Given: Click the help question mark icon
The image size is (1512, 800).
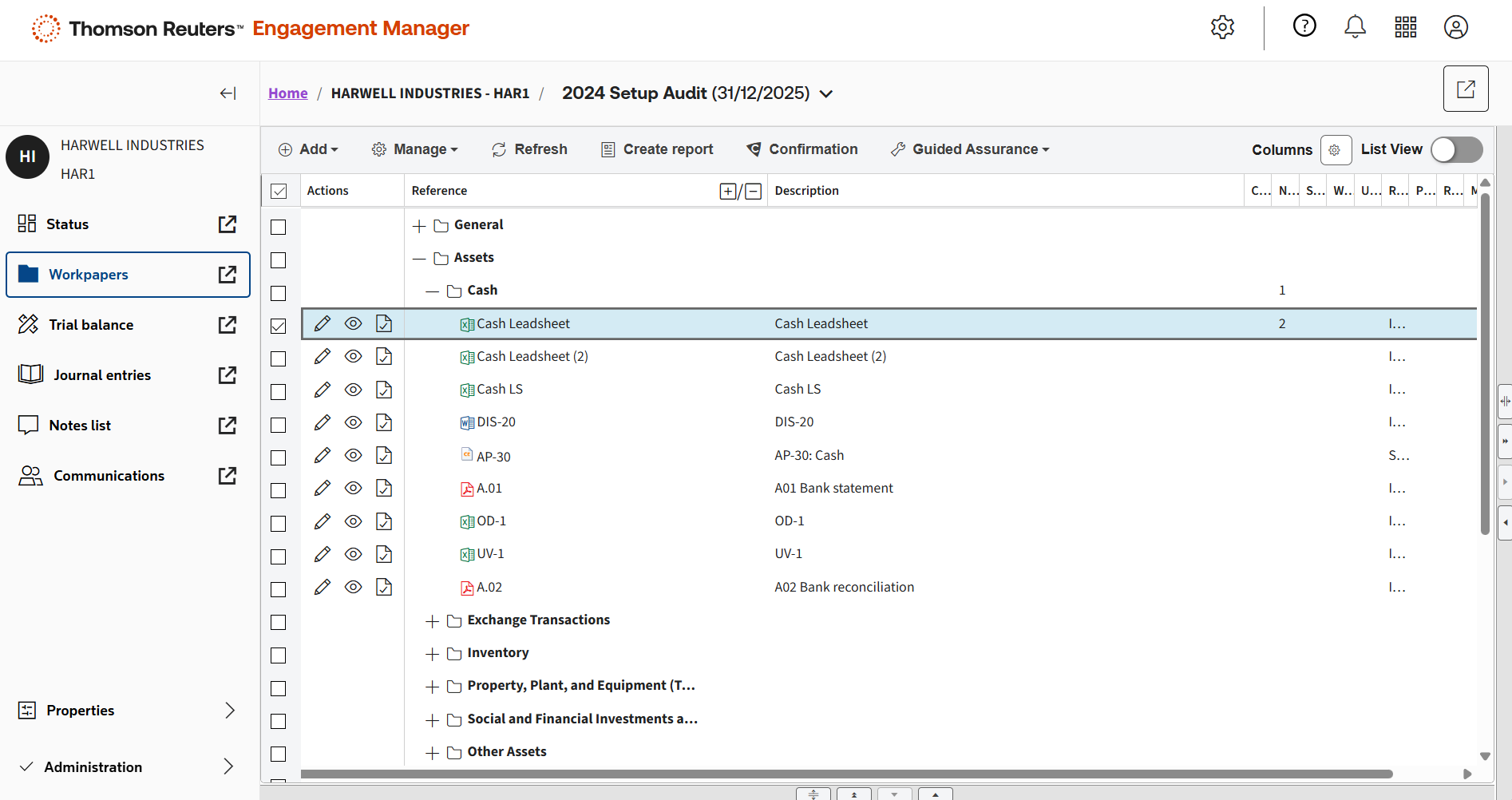Looking at the screenshot, I should [1304, 26].
